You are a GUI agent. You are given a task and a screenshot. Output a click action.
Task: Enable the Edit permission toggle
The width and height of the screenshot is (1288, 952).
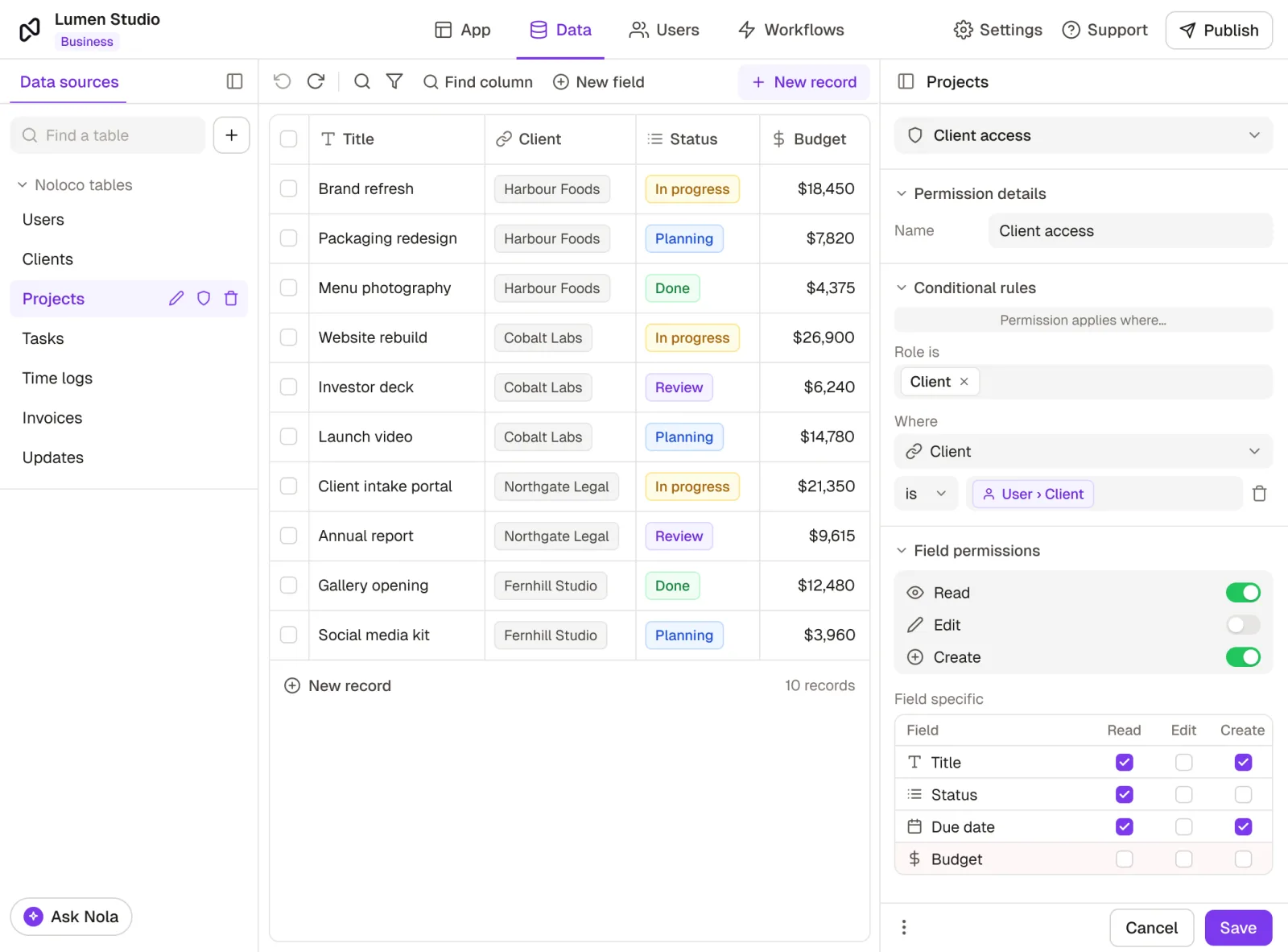[x=1243, y=625]
